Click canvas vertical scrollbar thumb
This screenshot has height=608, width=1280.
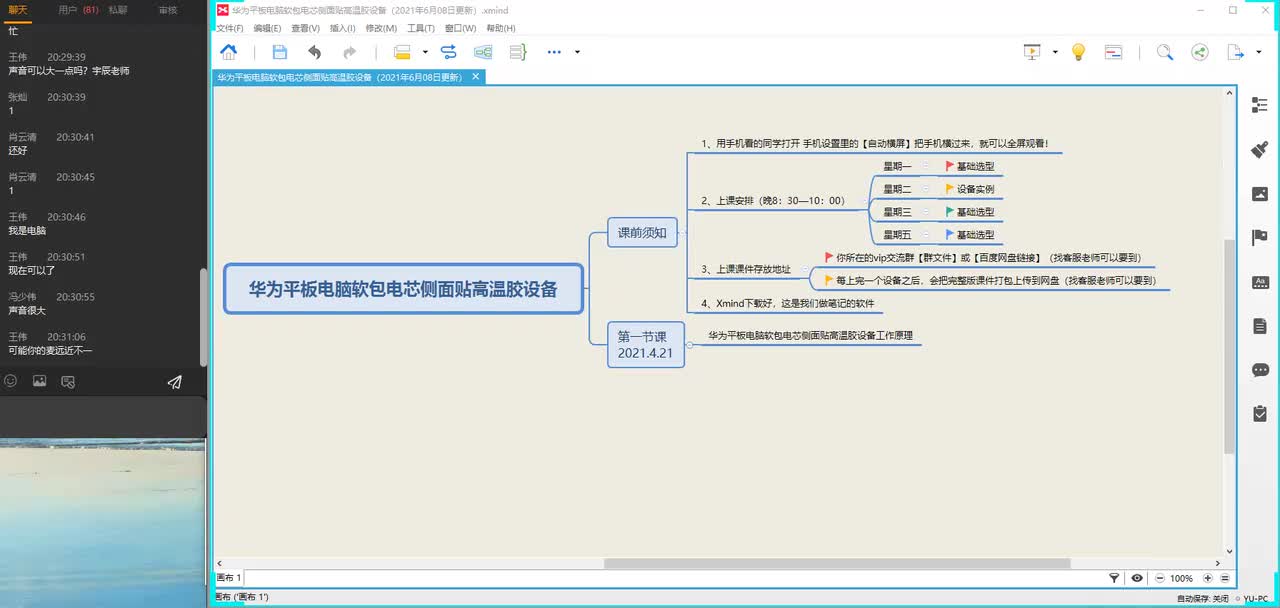point(1230,348)
